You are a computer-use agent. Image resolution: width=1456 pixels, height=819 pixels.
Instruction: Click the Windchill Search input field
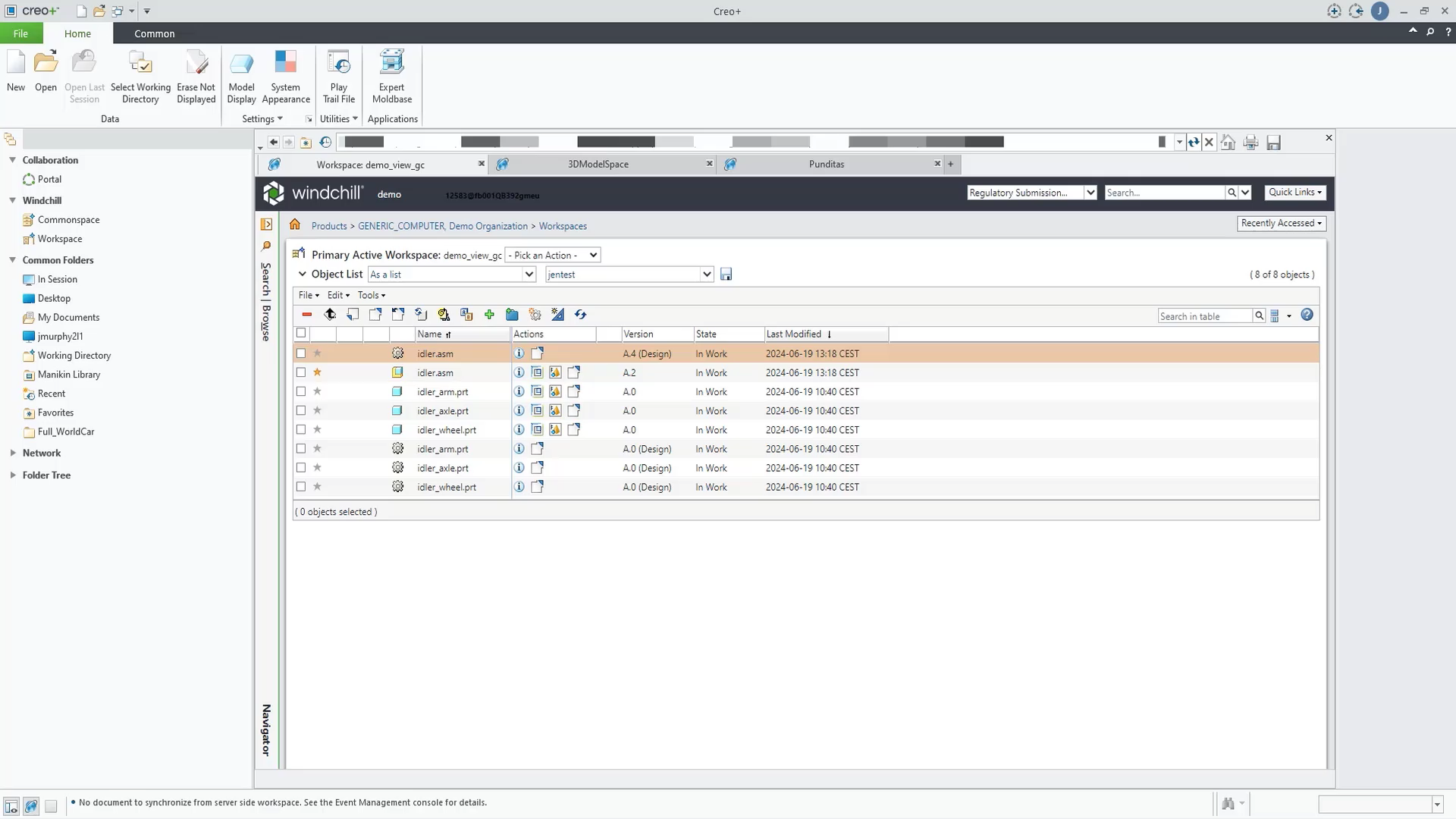(x=1165, y=193)
